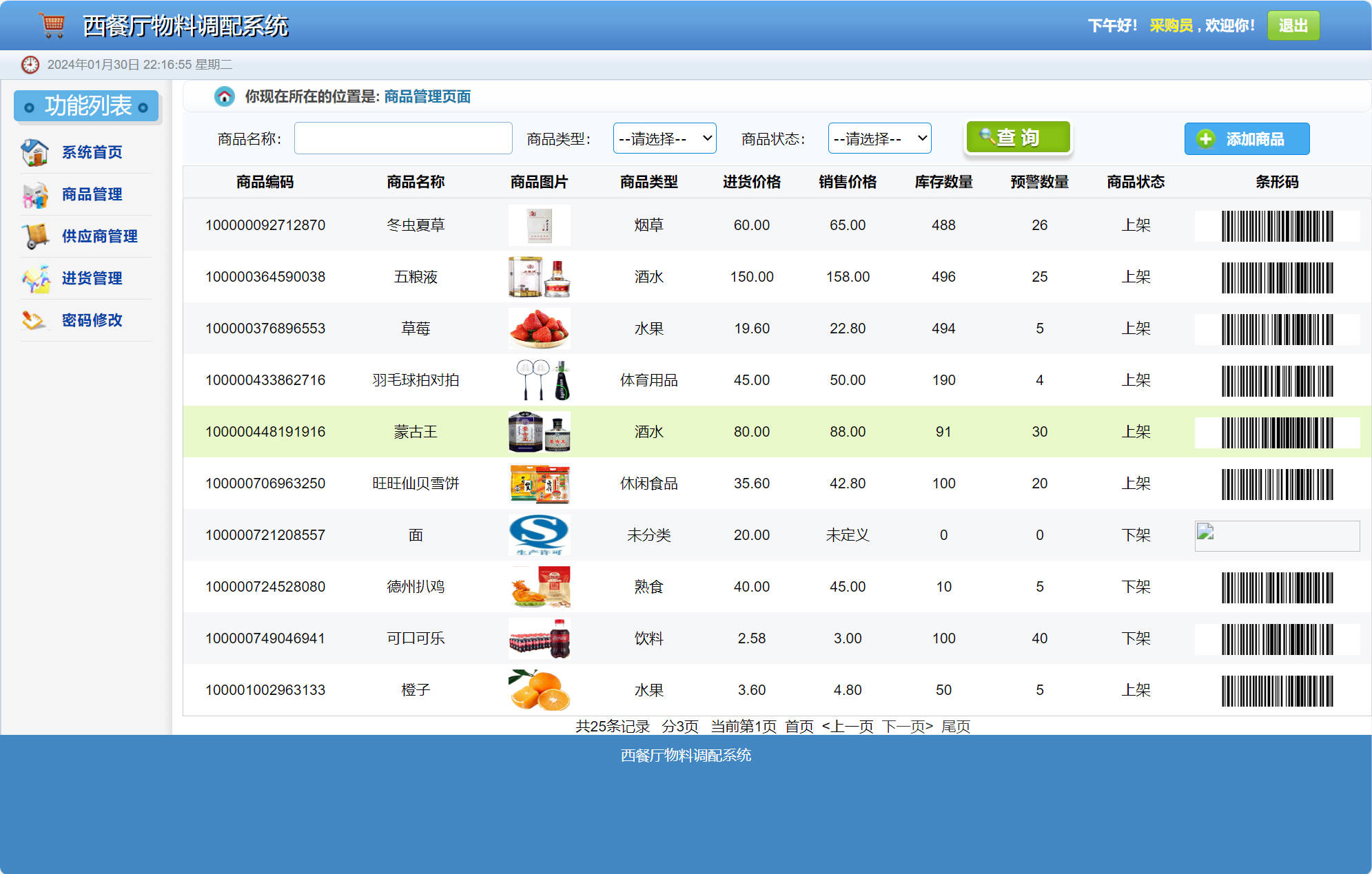The width and height of the screenshot is (1372, 874).
Task: Click the home breadcrumb icon near 商品管理页面
Action: pos(225,96)
